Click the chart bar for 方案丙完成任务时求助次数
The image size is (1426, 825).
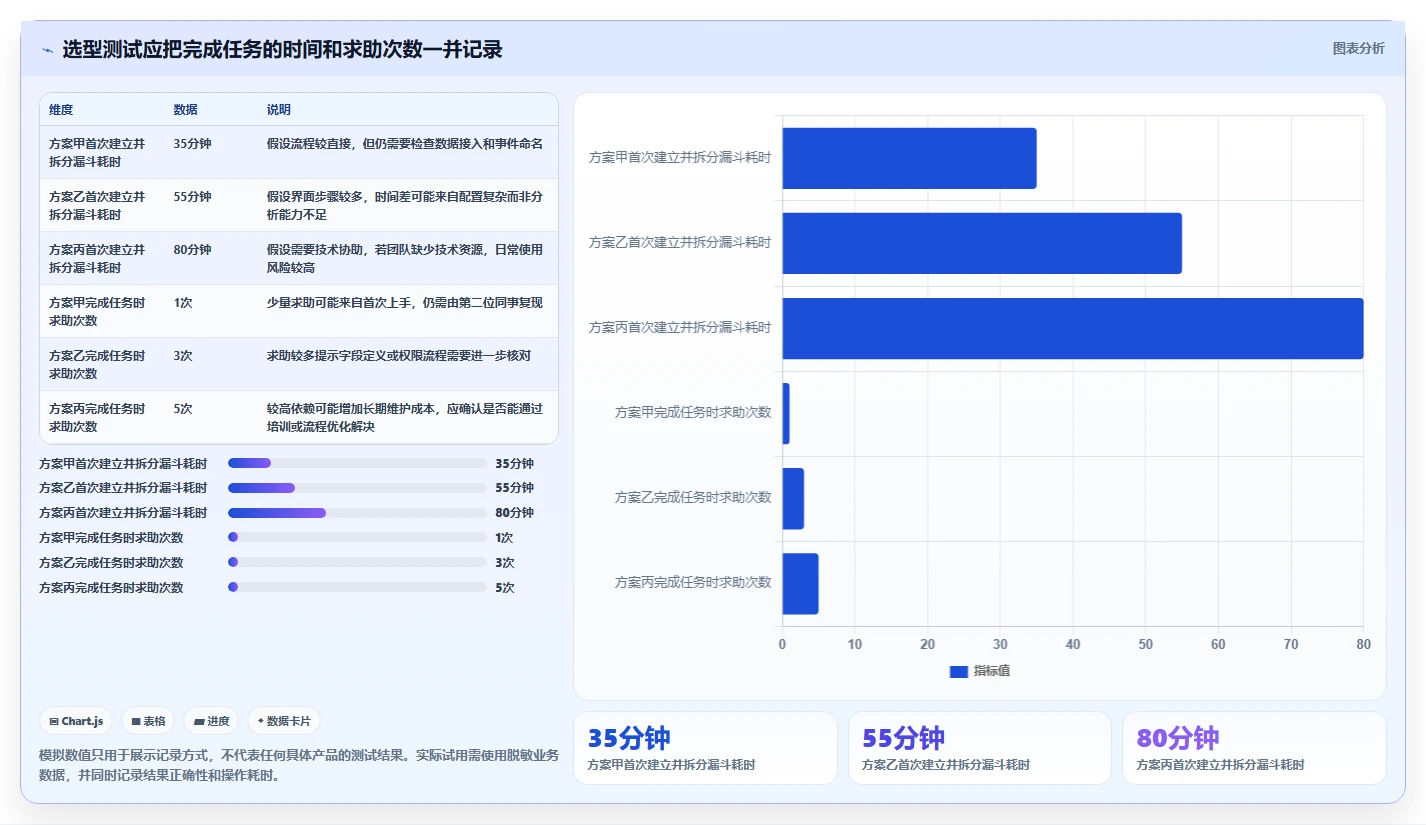(x=800, y=583)
